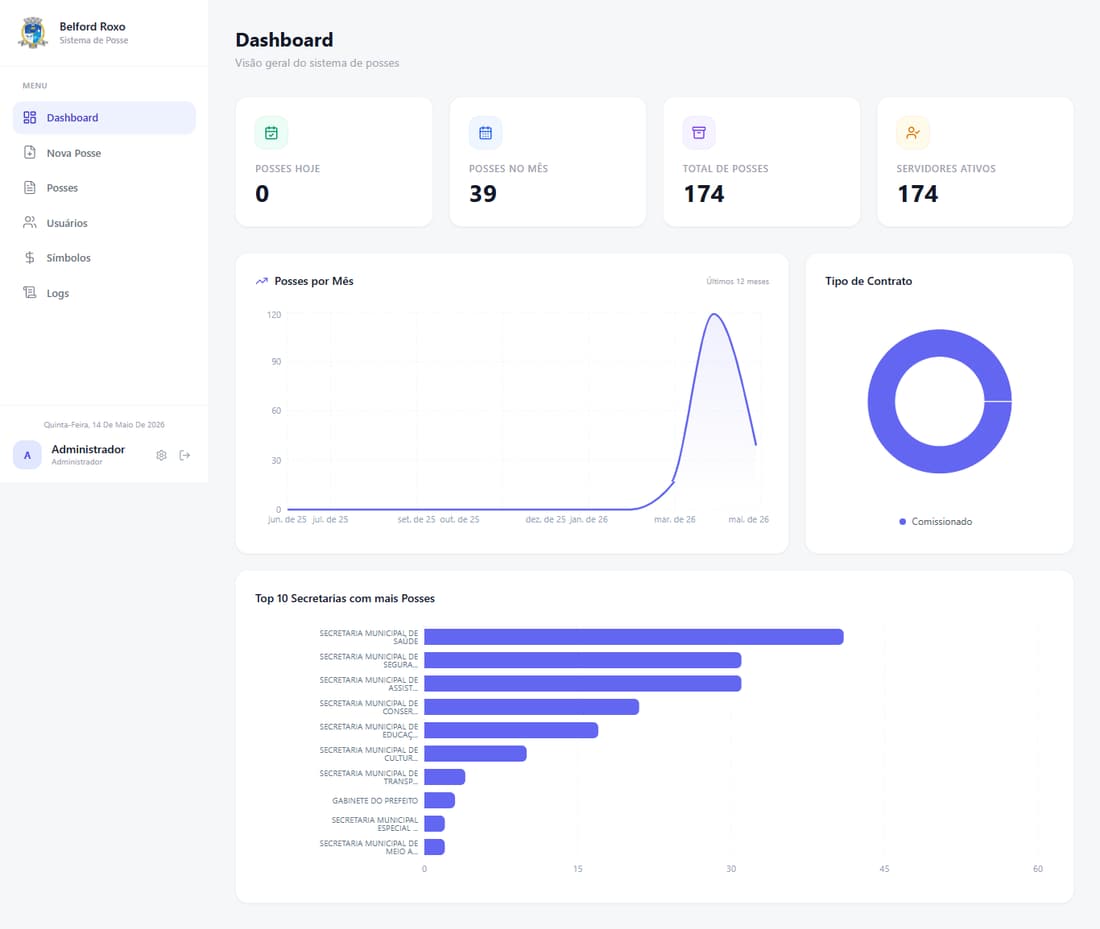
Task: Click the Posses Hoje value 0
Action: 262,194
